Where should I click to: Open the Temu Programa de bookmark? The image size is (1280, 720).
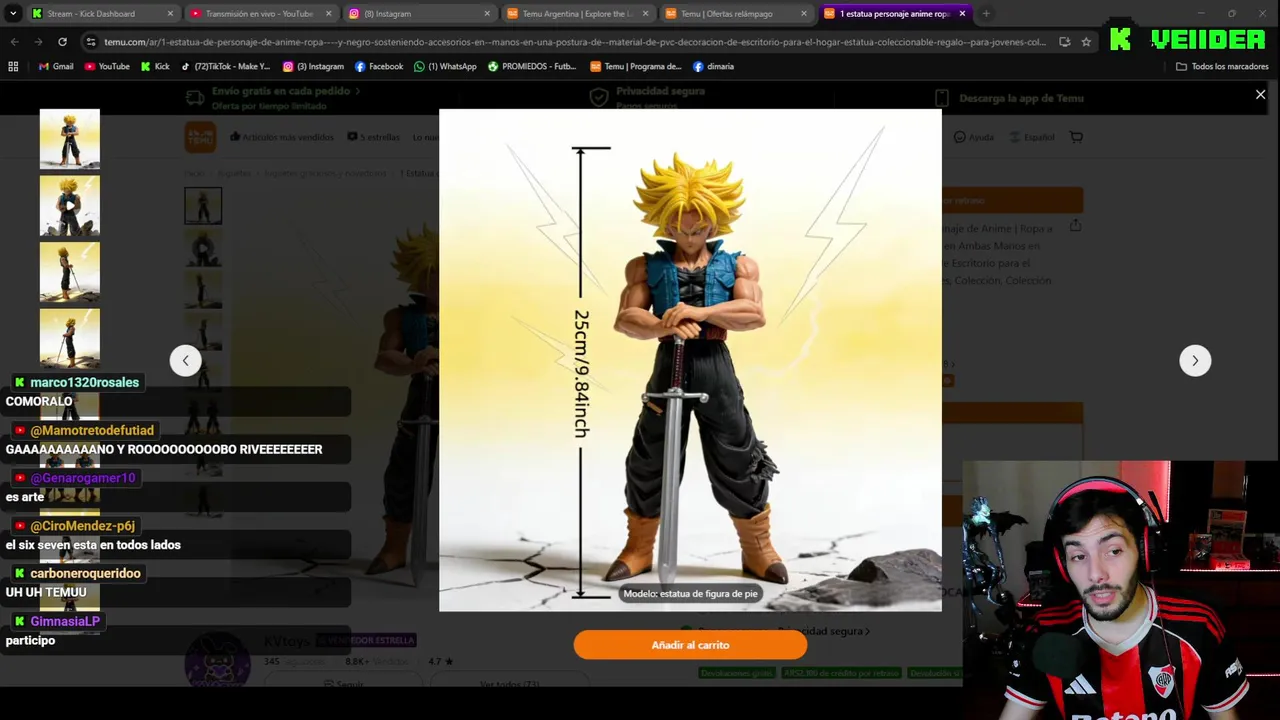point(636,66)
